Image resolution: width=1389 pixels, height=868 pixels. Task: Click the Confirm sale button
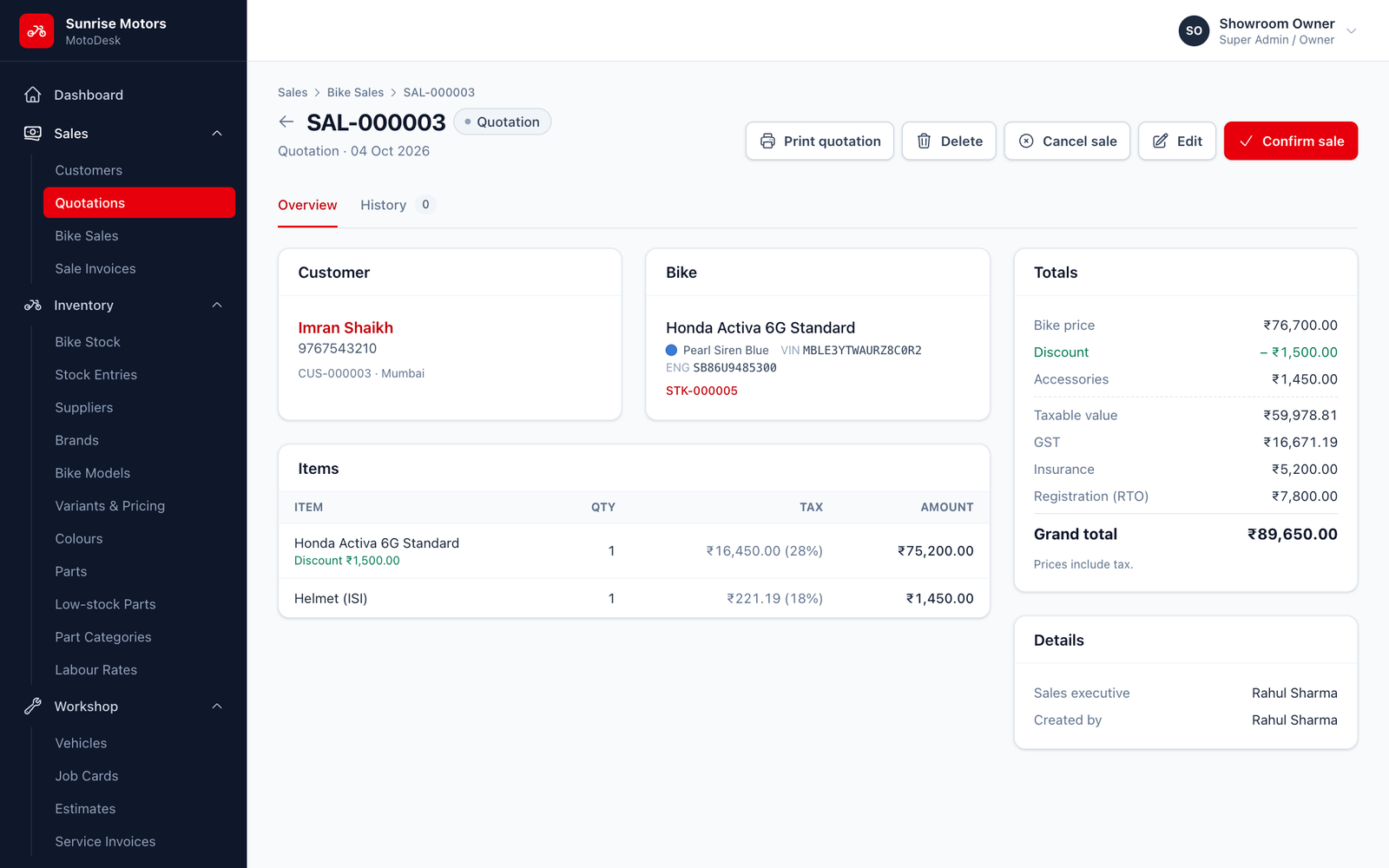(1291, 141)
